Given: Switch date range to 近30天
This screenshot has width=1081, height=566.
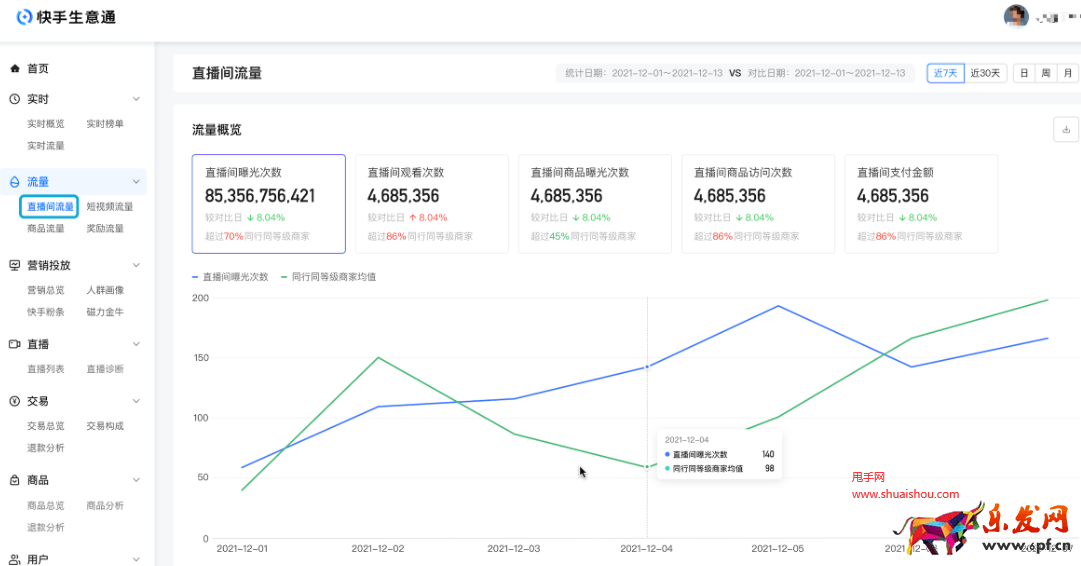Looking at the screenshot, I should (985, 73).
